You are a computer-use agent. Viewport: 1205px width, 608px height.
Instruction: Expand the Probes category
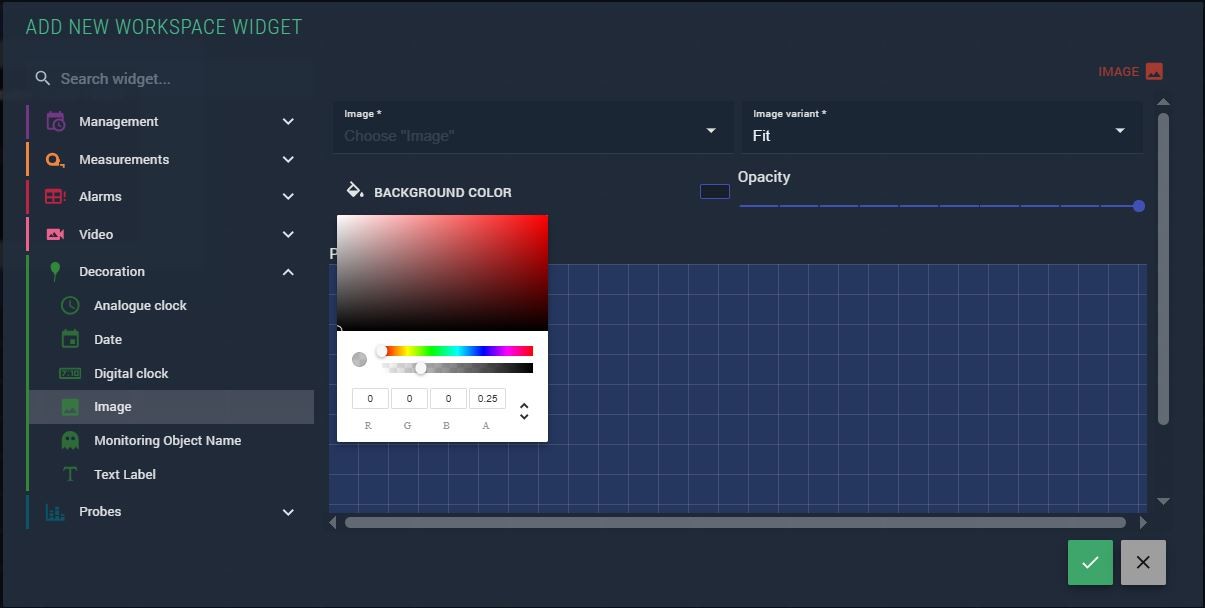tap(288, 512)
